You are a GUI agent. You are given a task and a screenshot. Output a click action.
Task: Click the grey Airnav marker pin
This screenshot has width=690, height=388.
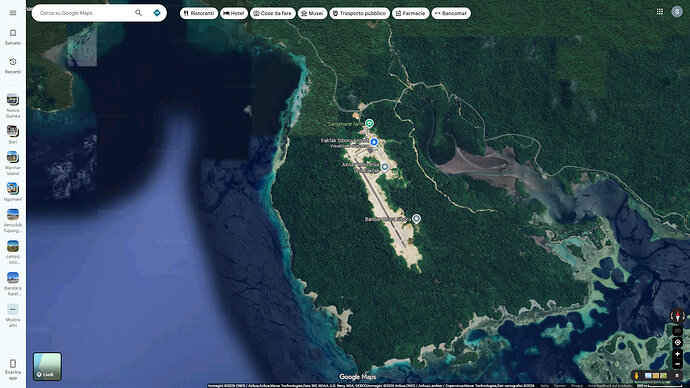point(385,167)
